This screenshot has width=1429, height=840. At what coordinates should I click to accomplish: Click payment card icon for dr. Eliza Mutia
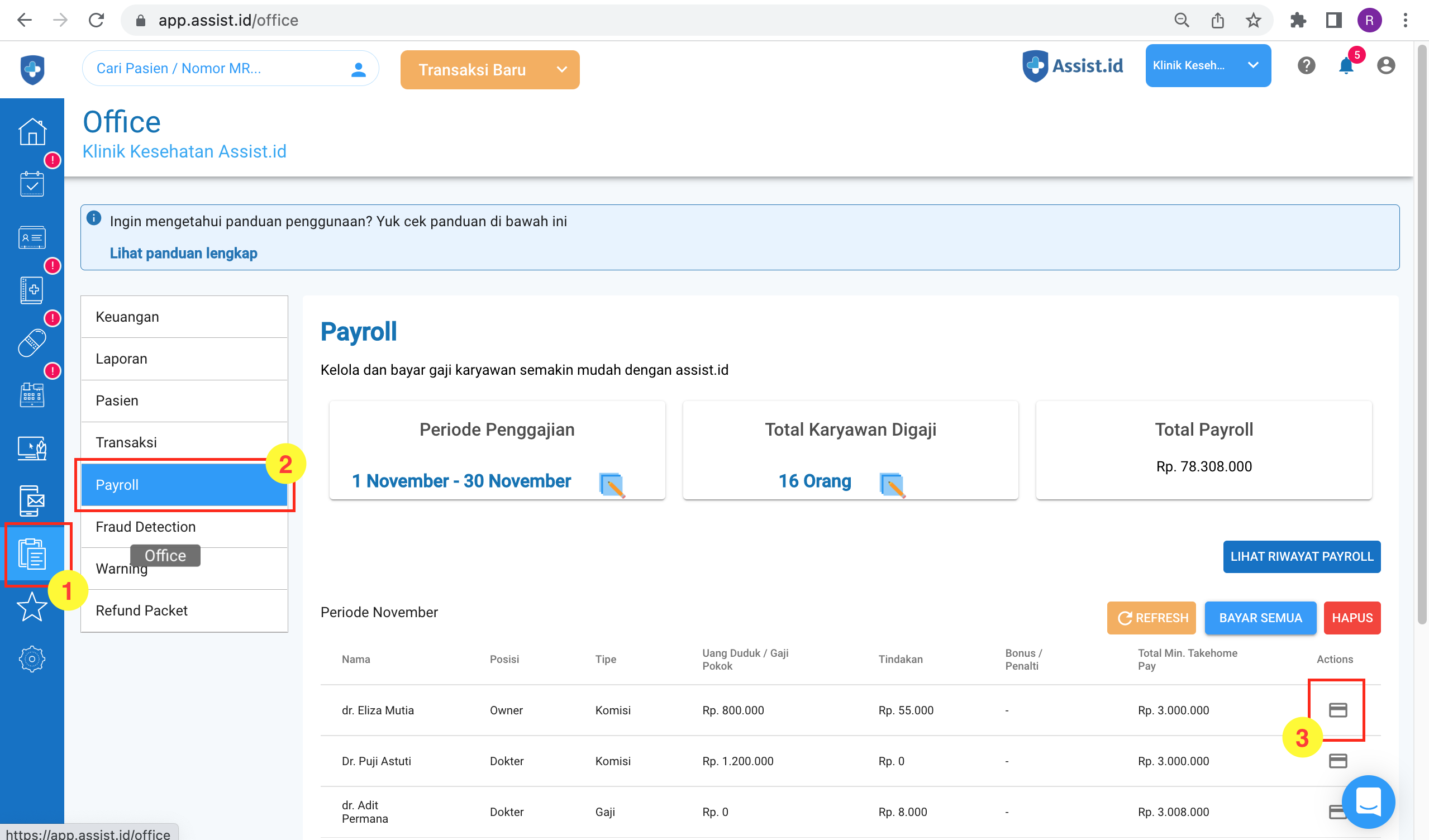tap(1338, 710)
